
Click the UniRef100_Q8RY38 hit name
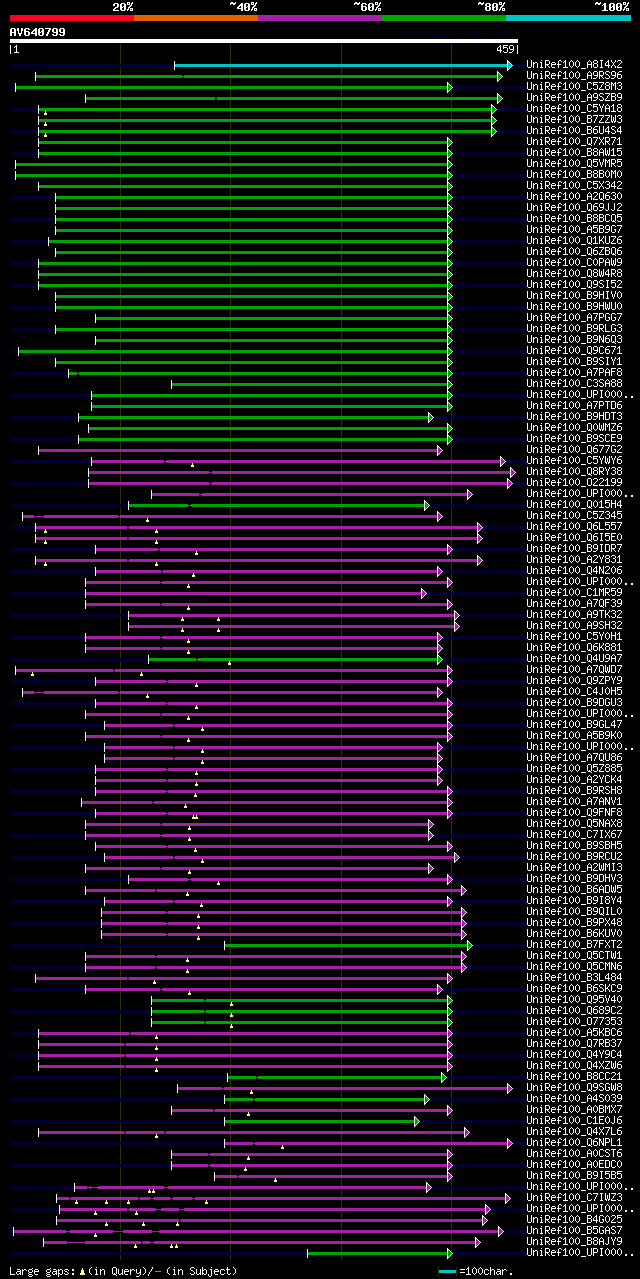click(574, 472)
